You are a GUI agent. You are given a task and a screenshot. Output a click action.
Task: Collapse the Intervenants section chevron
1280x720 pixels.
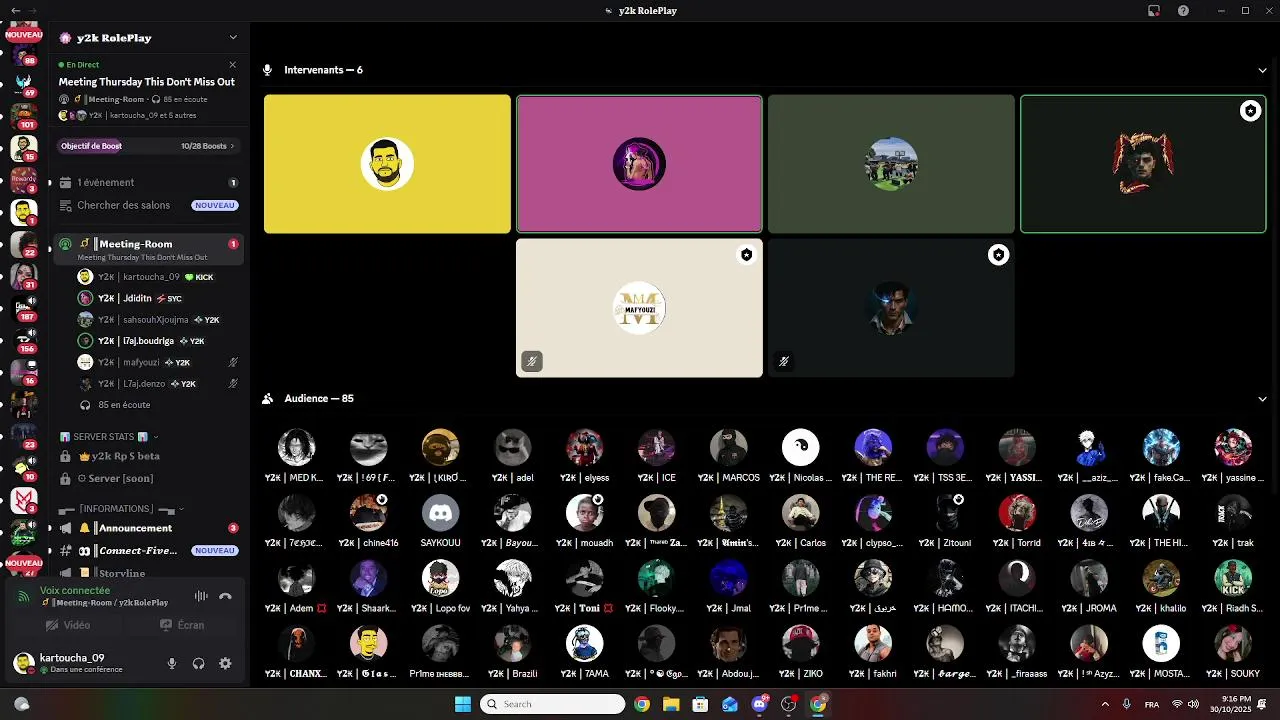(1262, 70)
